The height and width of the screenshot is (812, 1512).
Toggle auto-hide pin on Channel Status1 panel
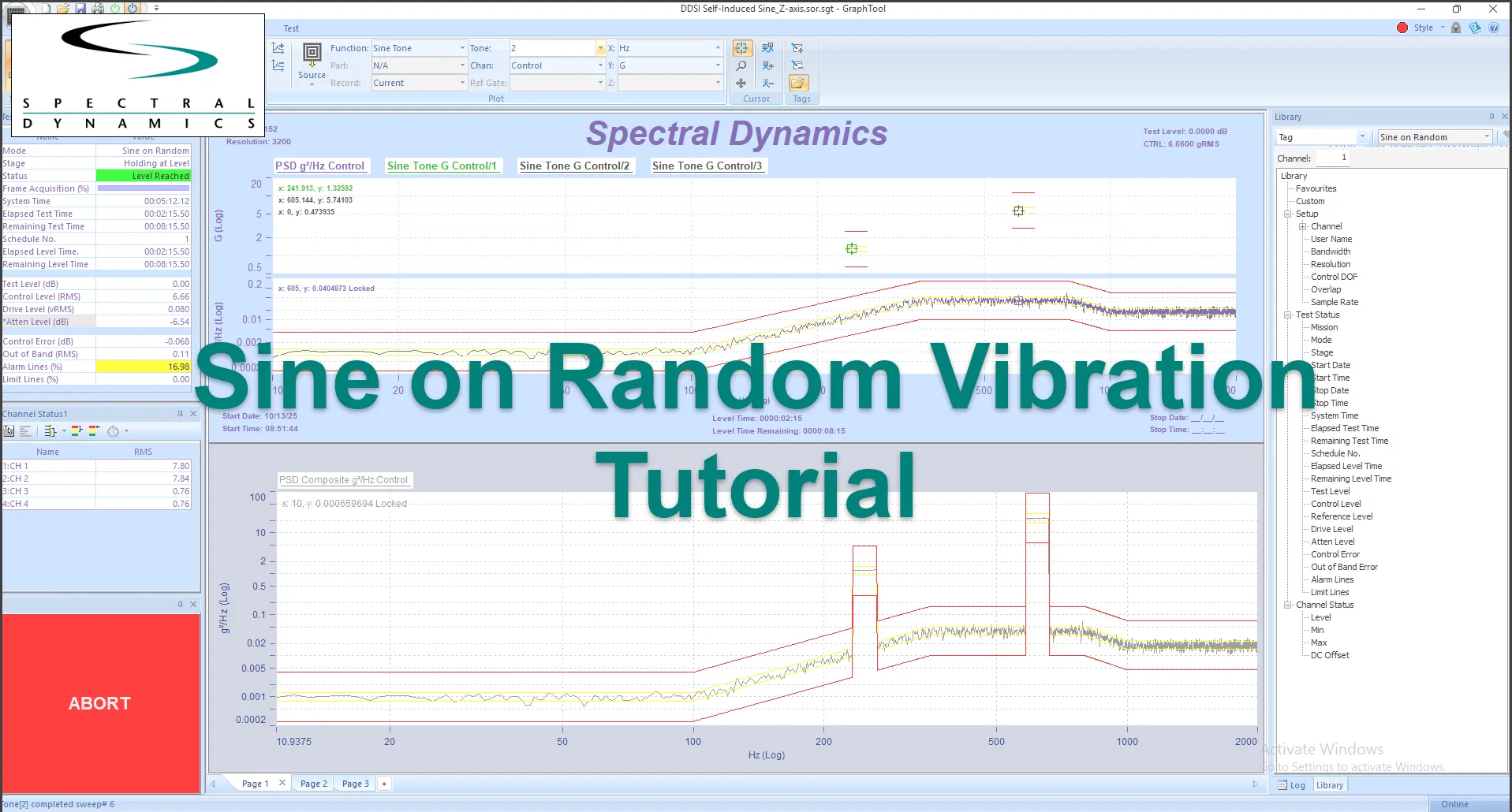tap(181, 413)
